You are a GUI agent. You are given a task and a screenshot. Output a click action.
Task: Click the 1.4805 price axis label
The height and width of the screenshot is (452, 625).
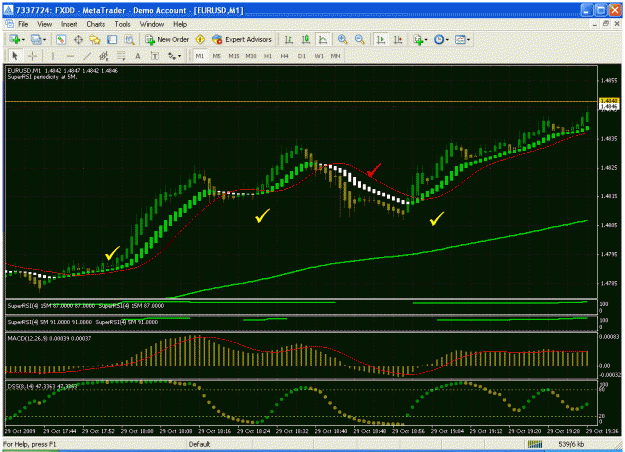[x=609, y=225]
